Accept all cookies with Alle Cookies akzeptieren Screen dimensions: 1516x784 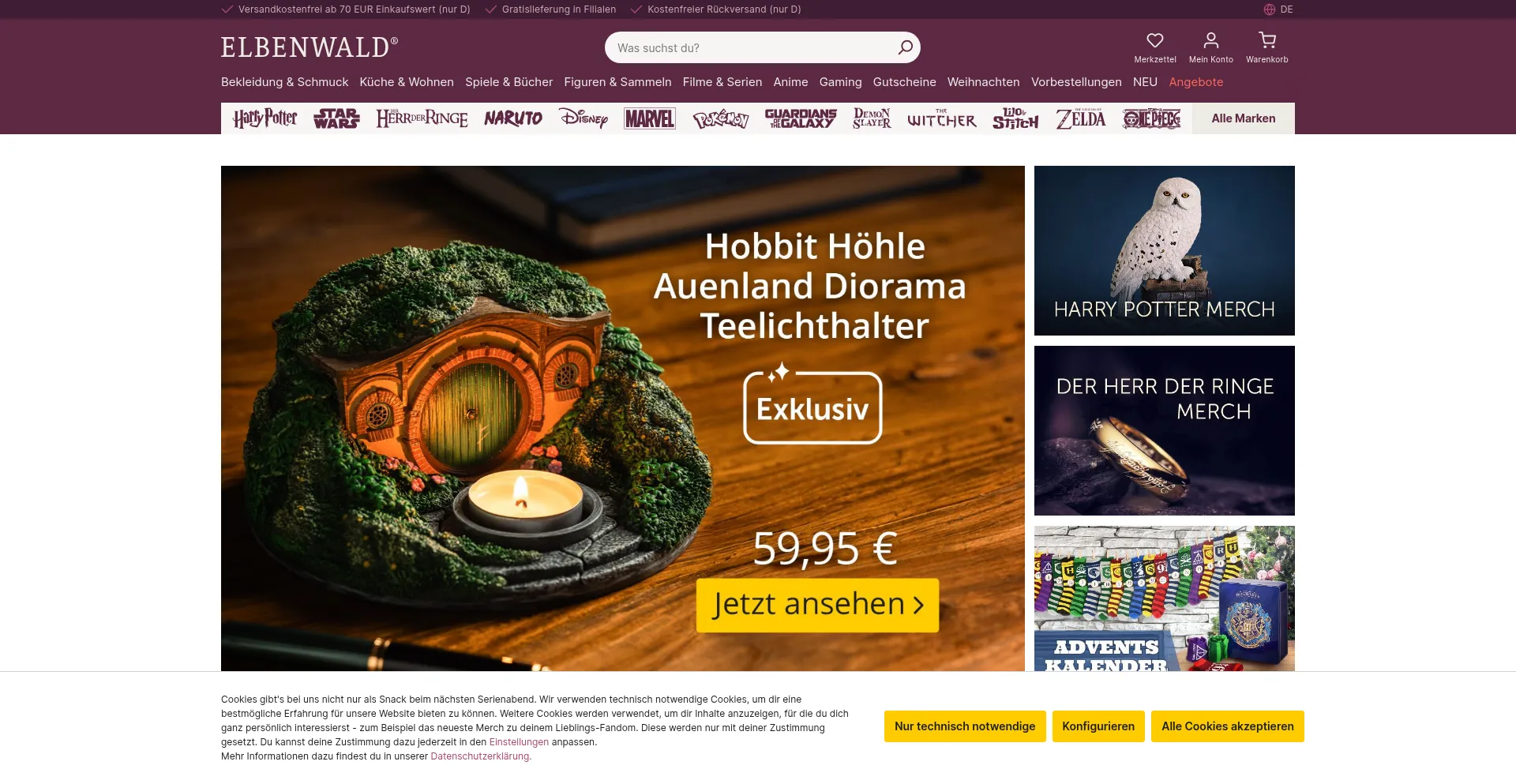[x=1227, y=726]
